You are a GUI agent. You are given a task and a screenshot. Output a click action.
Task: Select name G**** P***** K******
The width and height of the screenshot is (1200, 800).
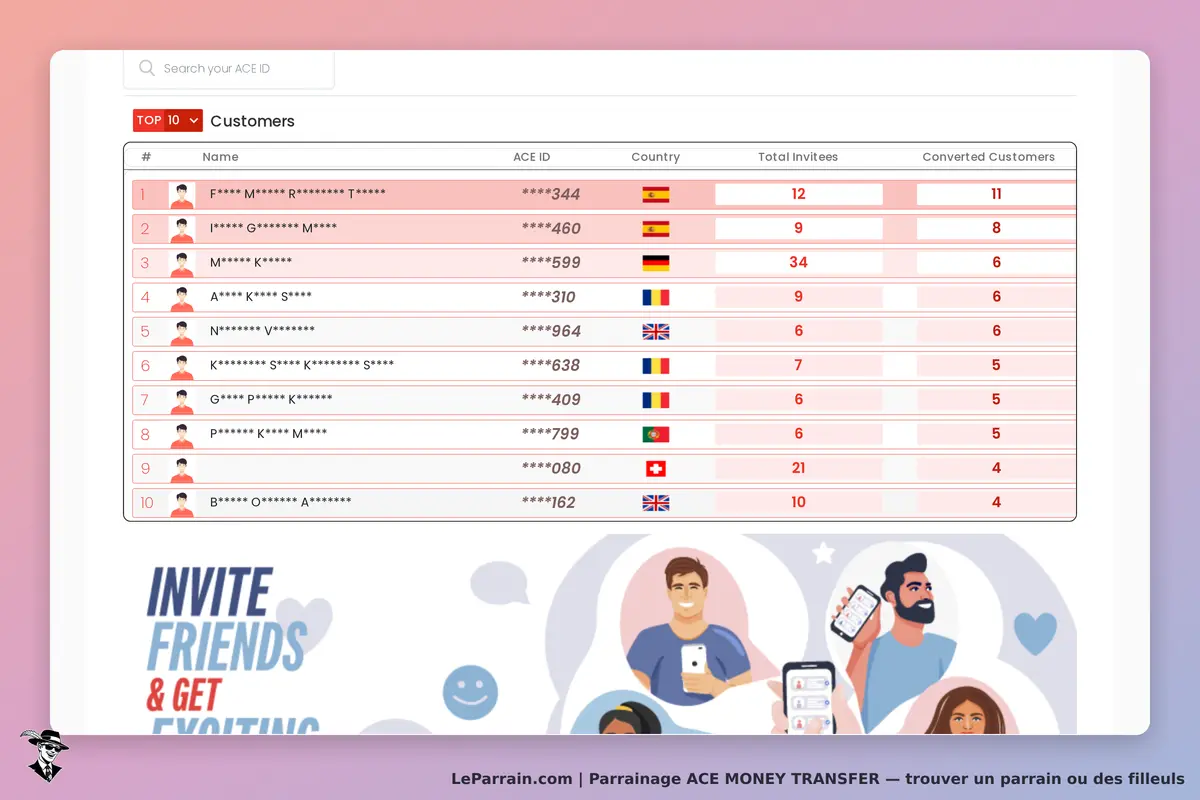pos(271,399)
